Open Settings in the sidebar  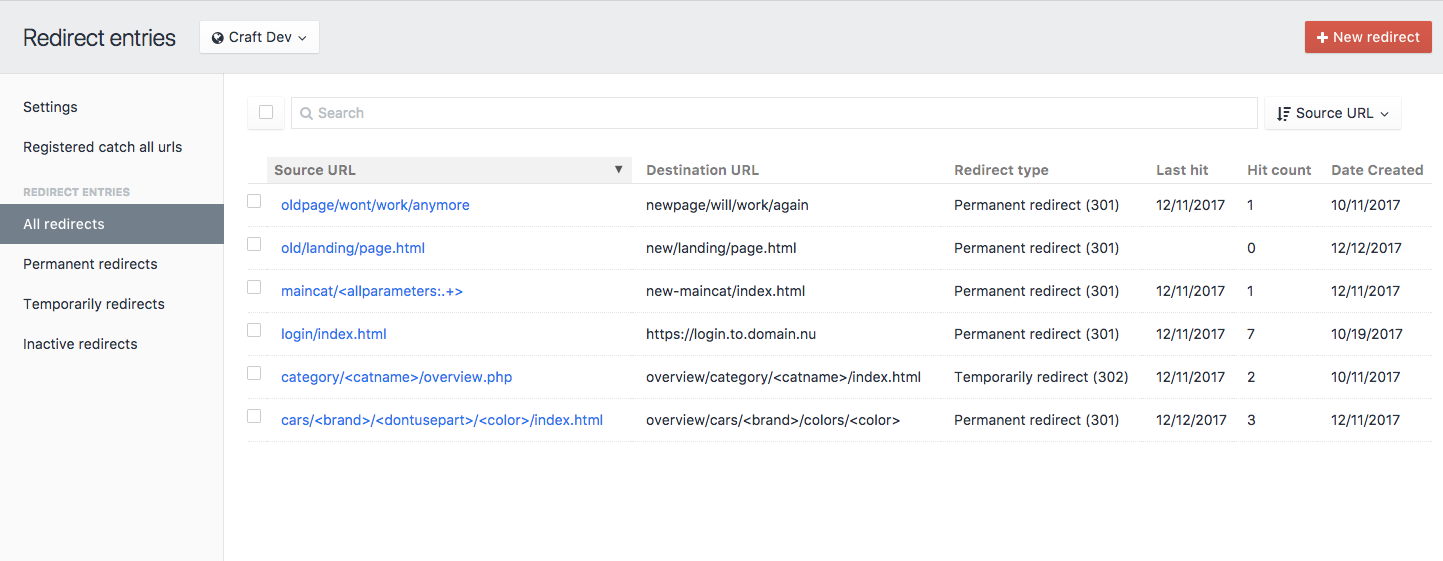pos(50,107)
